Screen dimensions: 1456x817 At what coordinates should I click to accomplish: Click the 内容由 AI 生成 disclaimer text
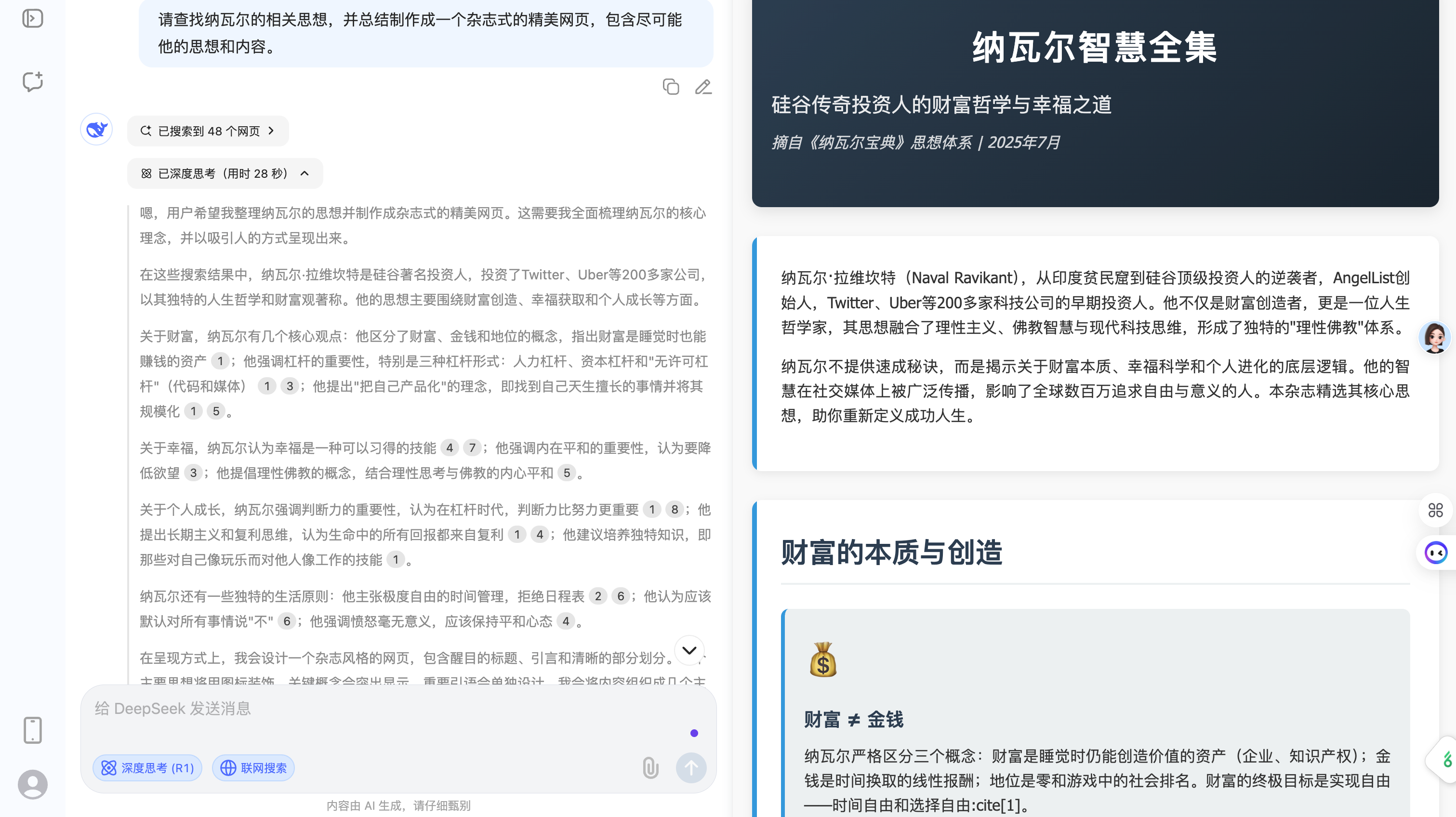[398, 806]
